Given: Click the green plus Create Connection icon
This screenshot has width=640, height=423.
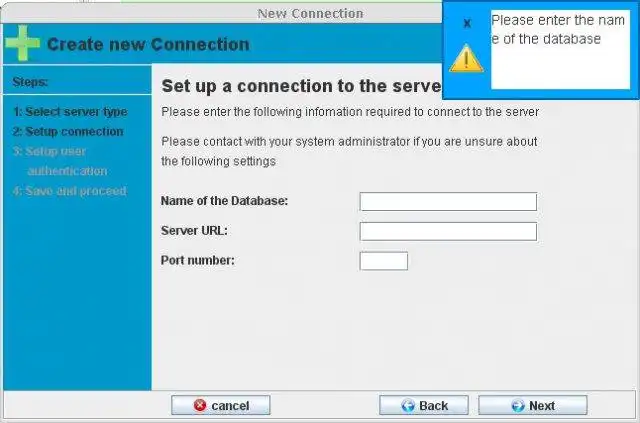Looking at the screenshot, I should point(23,43).
